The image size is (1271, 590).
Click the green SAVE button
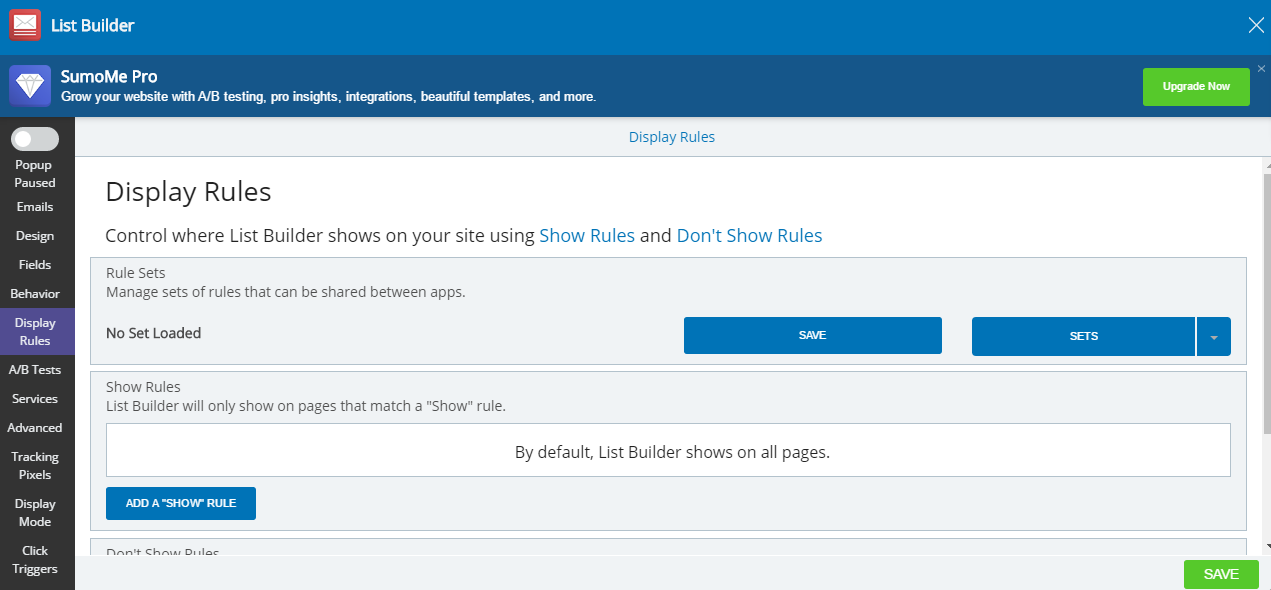(1221, 574)
